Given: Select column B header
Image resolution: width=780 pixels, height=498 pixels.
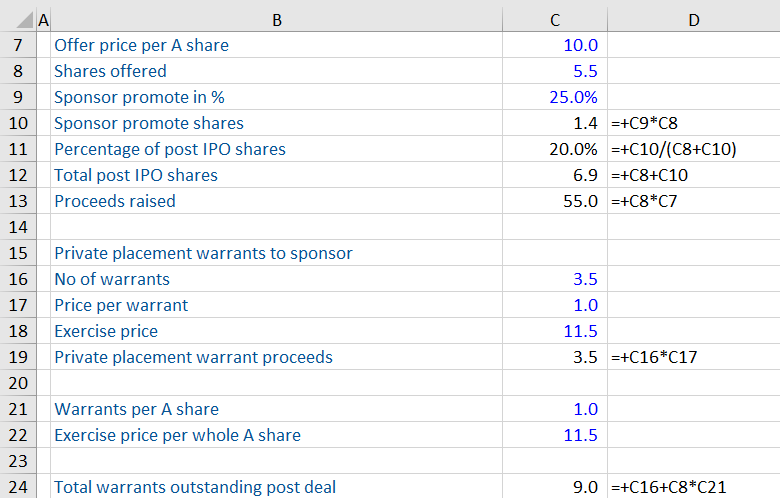Looking at the screenshot, I should point(277,18).
